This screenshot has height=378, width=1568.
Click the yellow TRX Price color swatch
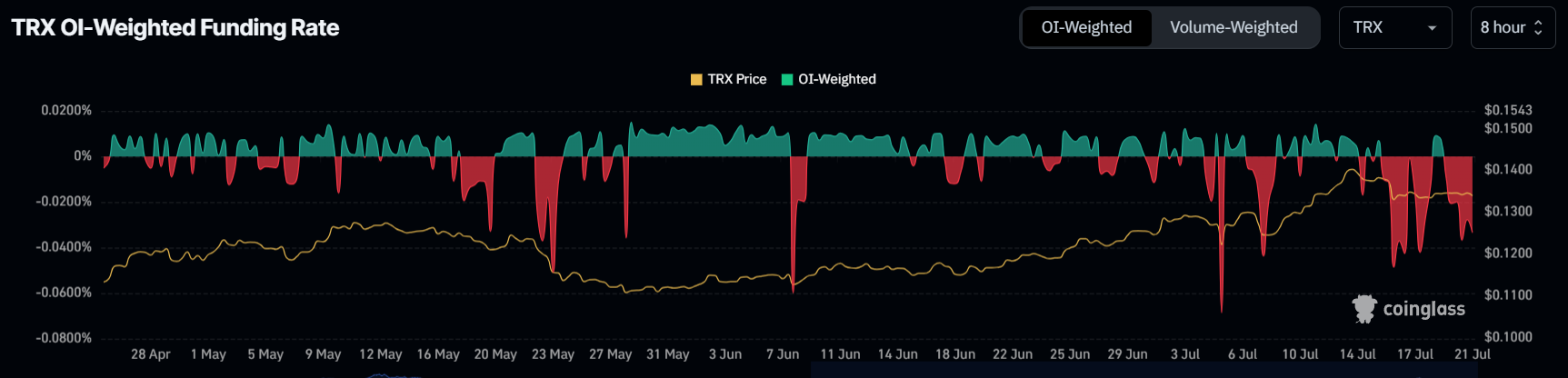click(696, 79)
